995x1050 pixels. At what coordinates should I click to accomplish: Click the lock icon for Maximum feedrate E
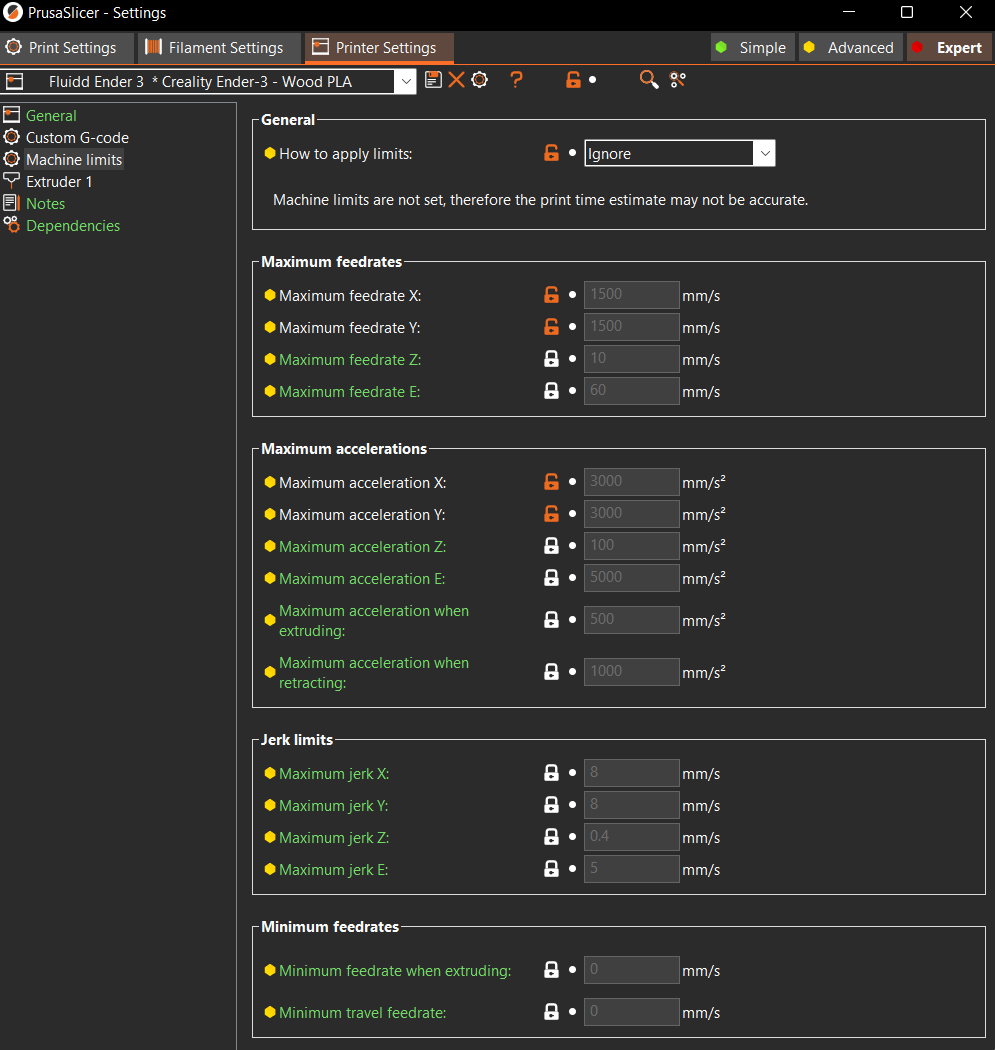551,391
